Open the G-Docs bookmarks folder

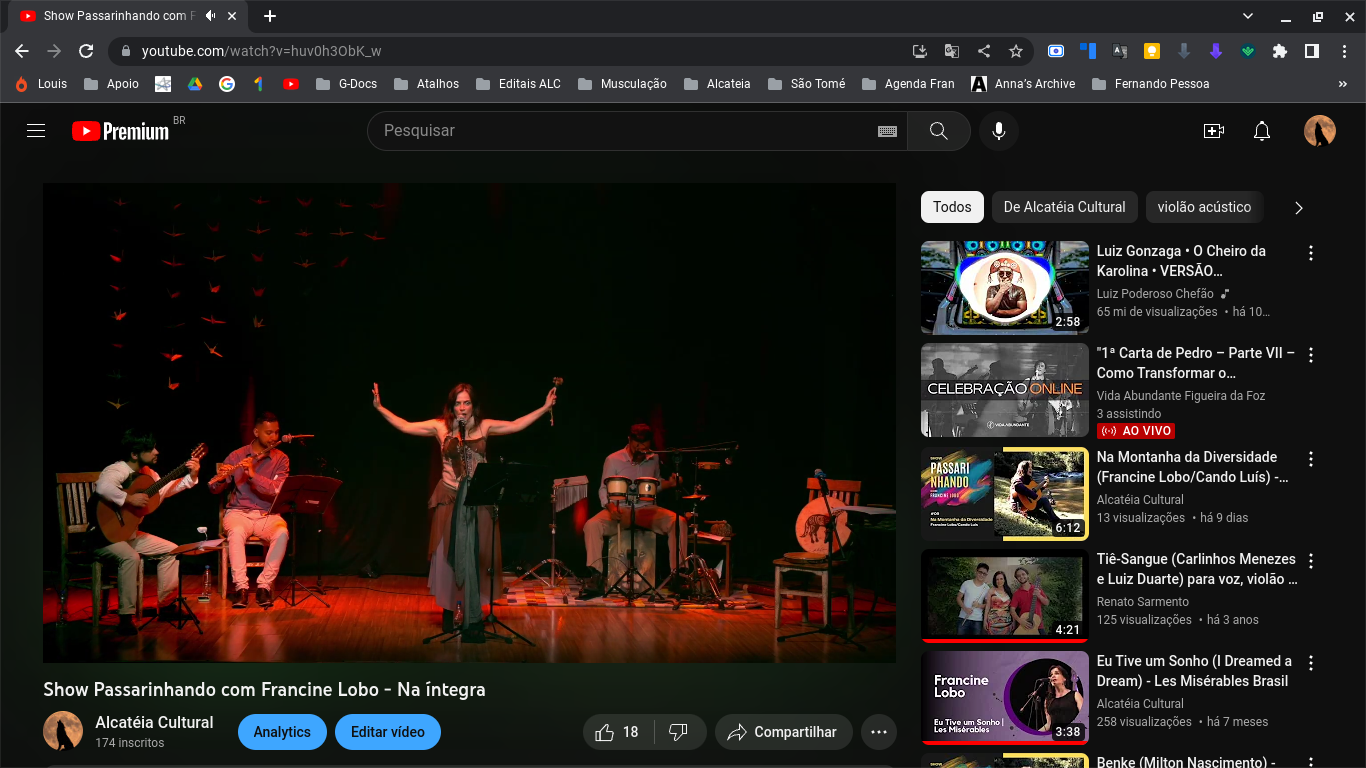click(346, 84)
